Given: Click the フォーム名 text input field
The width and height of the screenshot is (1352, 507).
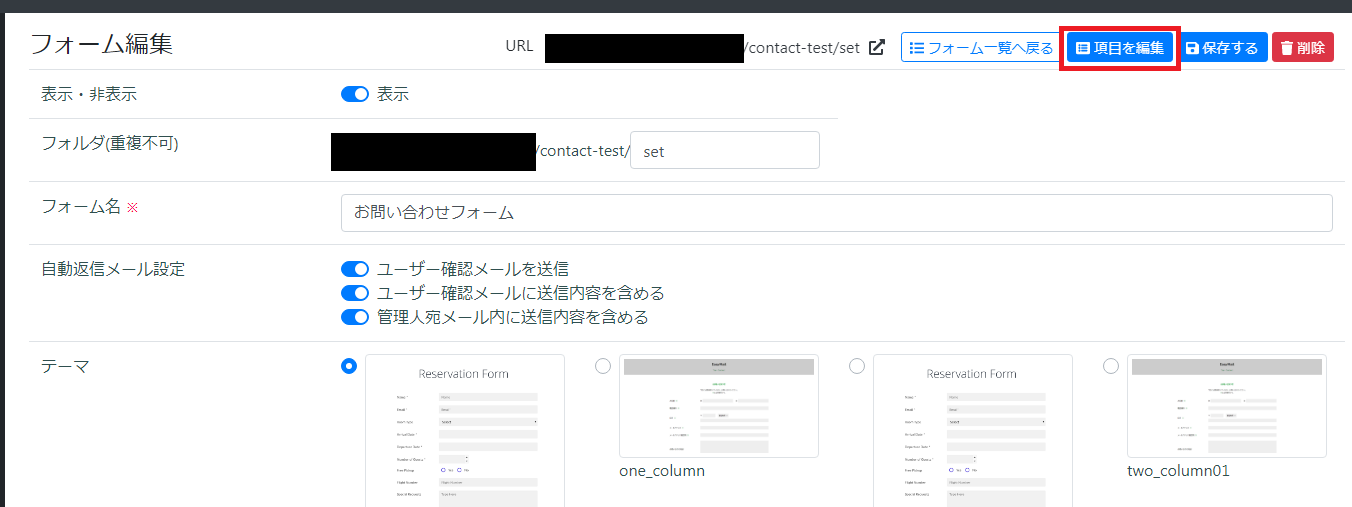Looking at the screenshot, I should pyautogui.click(x=836, y=213).
